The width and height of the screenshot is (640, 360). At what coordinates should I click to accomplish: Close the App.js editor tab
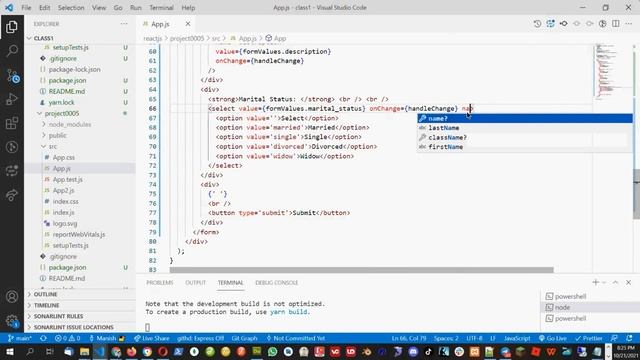pos(188,24)
